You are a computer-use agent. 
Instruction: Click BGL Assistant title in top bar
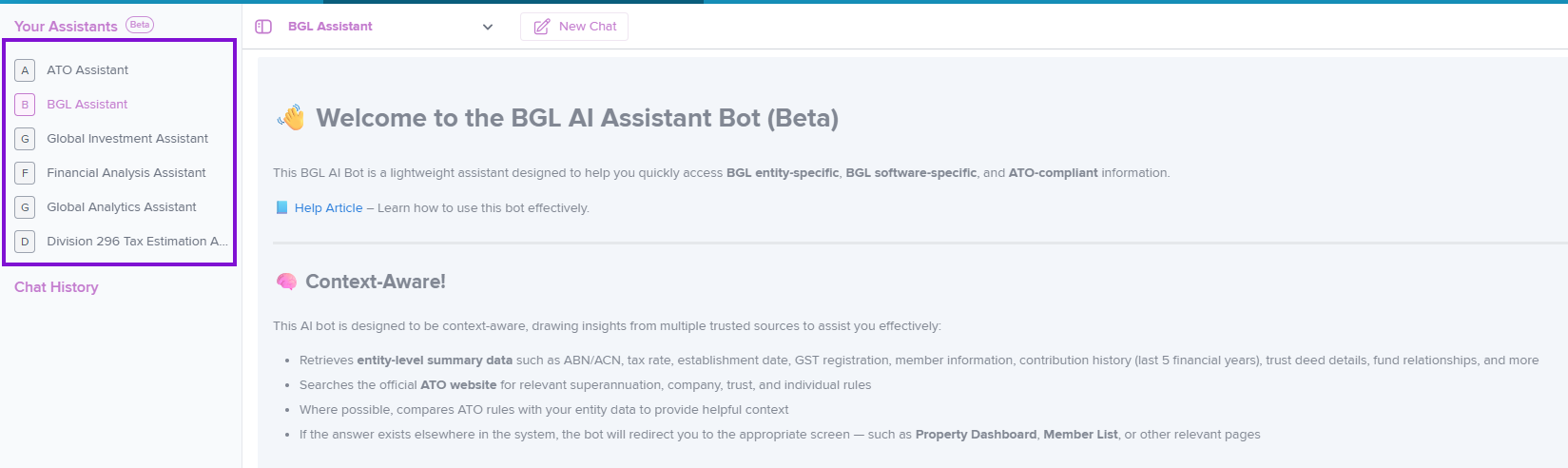330,27
